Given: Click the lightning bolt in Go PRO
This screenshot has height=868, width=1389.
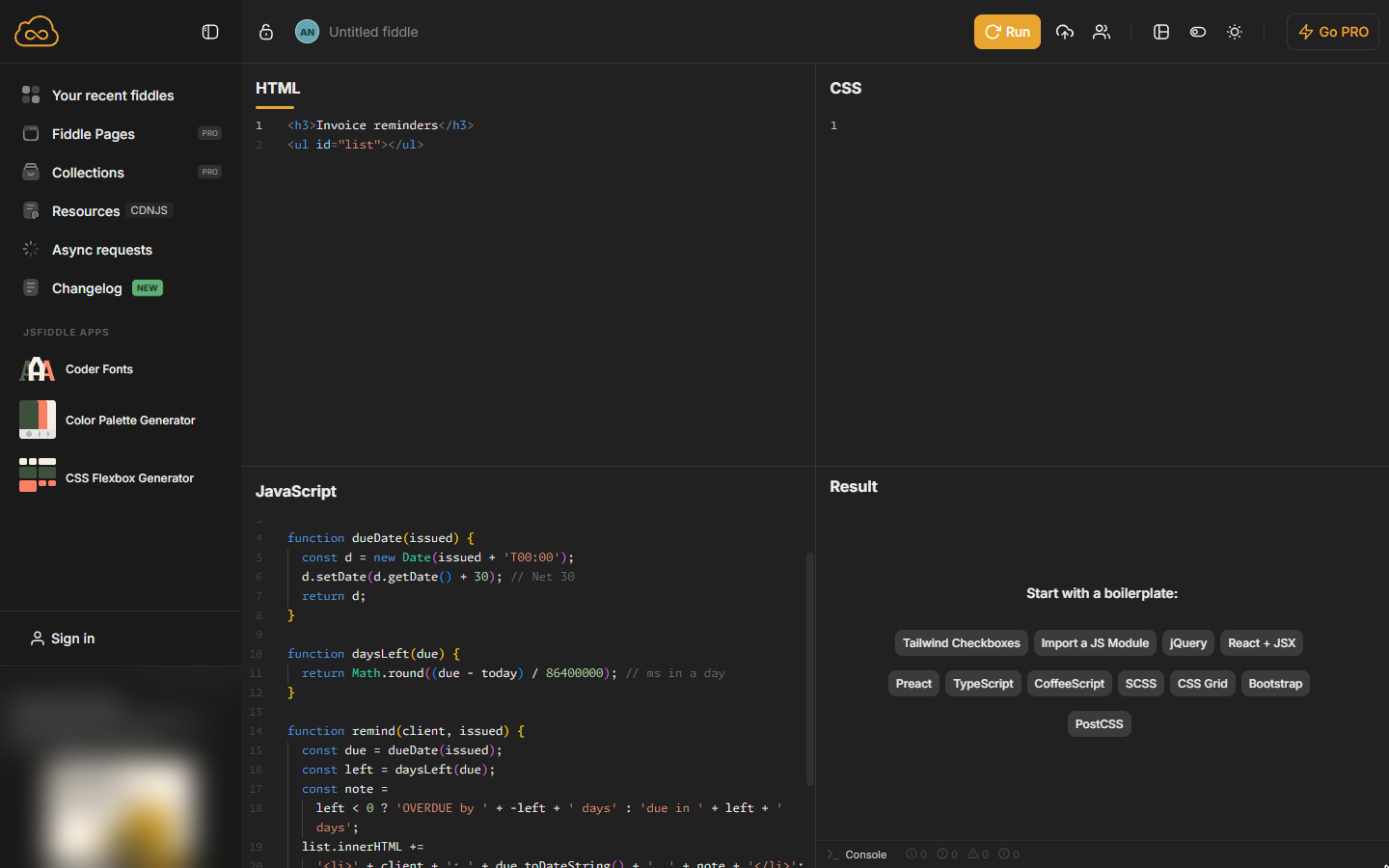Looking at the screenshot, I should (x=1305, y=32).
